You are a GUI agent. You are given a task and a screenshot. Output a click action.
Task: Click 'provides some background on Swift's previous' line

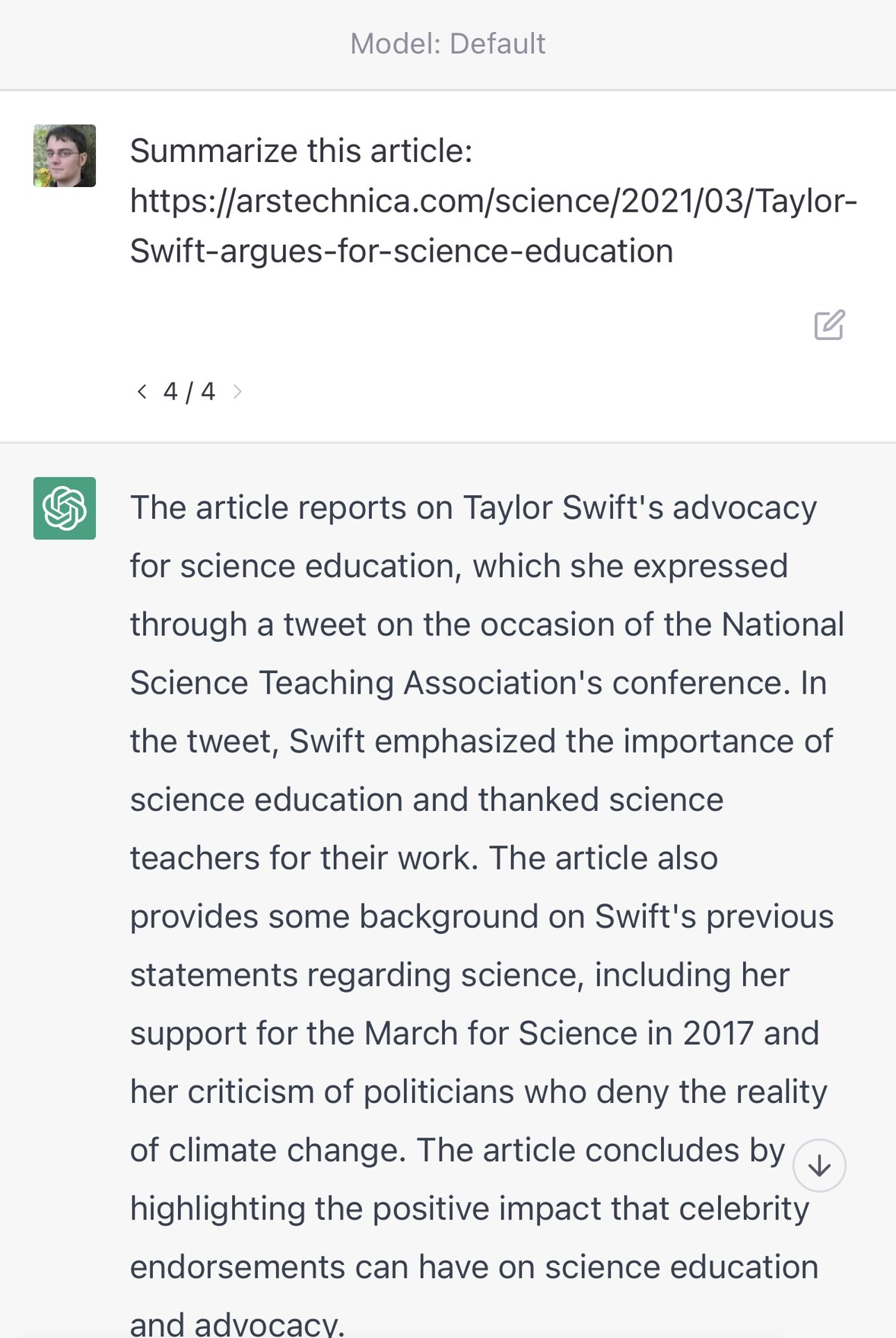point(481,917)
